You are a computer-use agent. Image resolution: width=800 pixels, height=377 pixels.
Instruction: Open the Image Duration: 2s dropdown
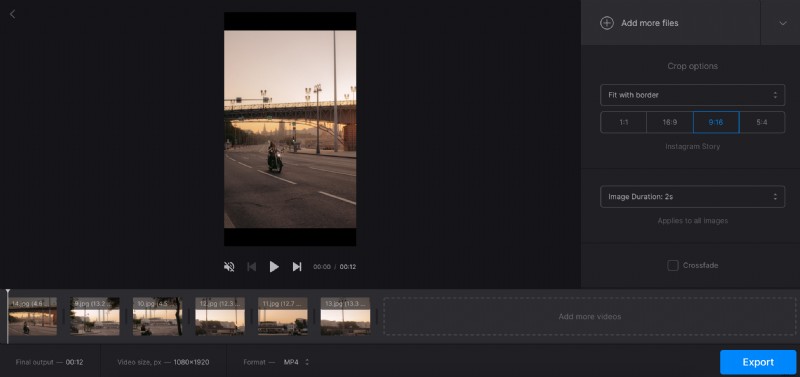(x=692, y=196)
